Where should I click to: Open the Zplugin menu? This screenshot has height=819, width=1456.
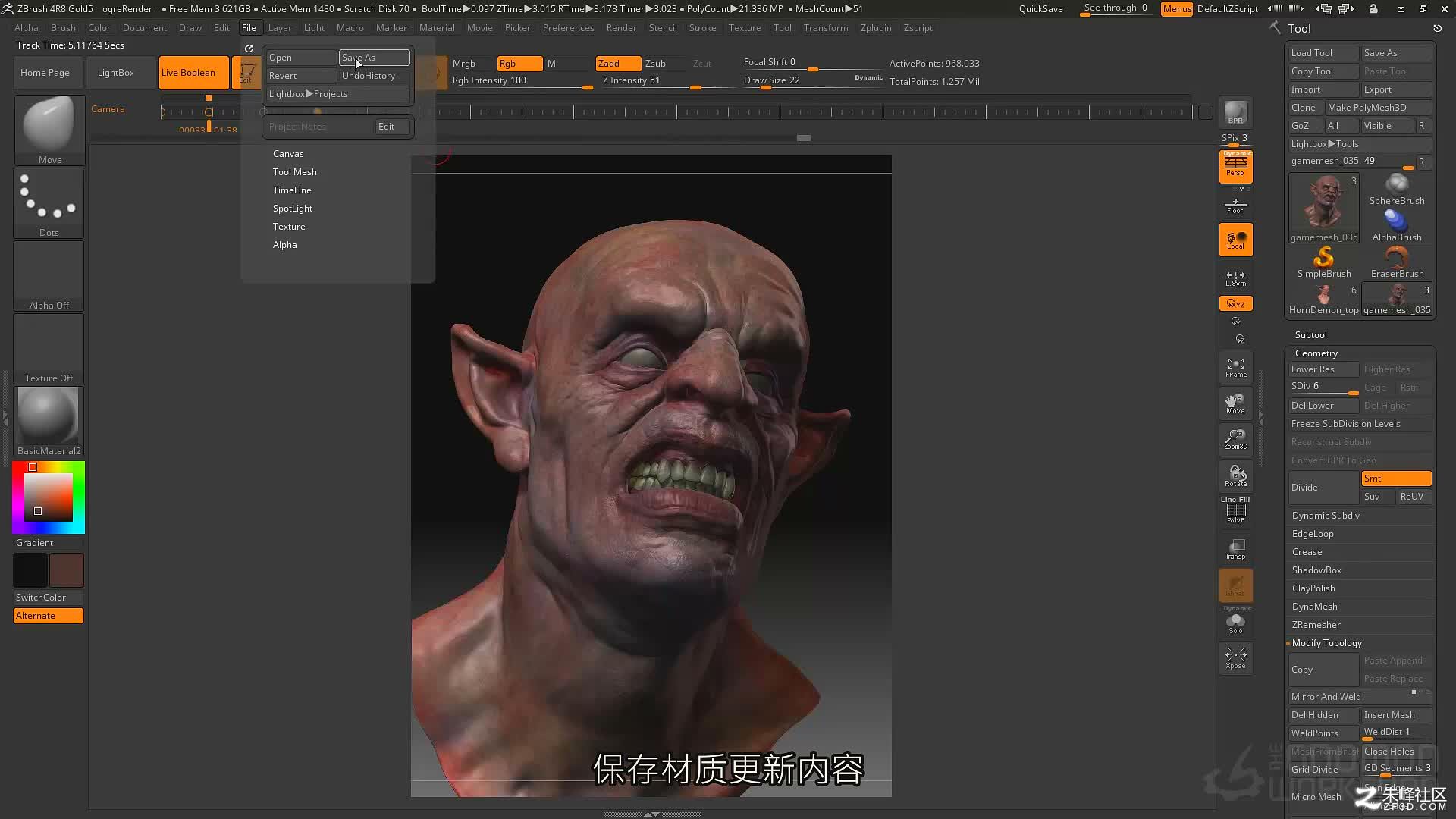[x=876, y=28]
